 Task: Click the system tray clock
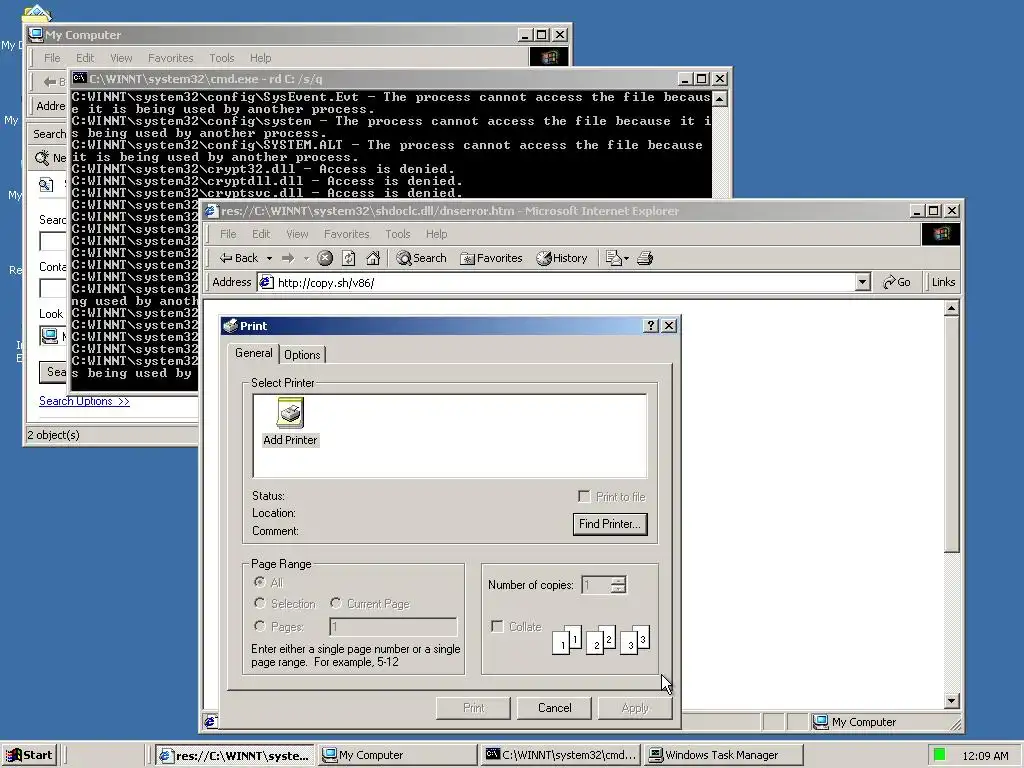(x=985, y=756)
